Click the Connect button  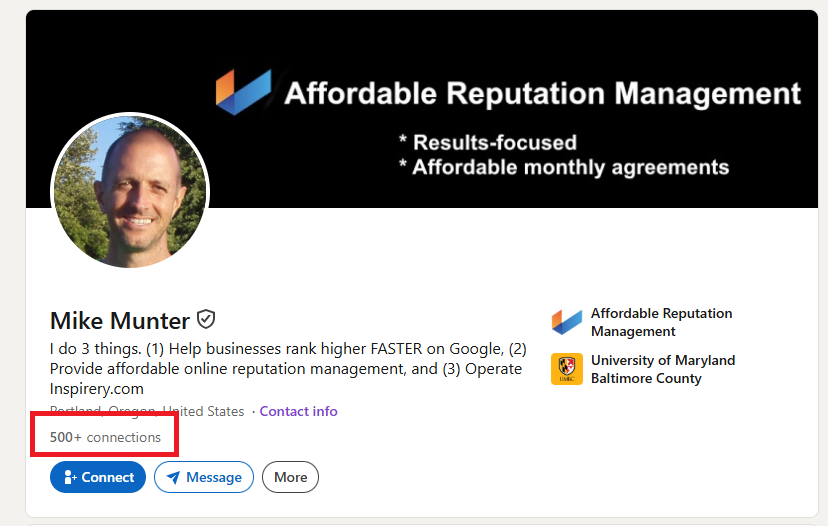click(x=98, y=477)
